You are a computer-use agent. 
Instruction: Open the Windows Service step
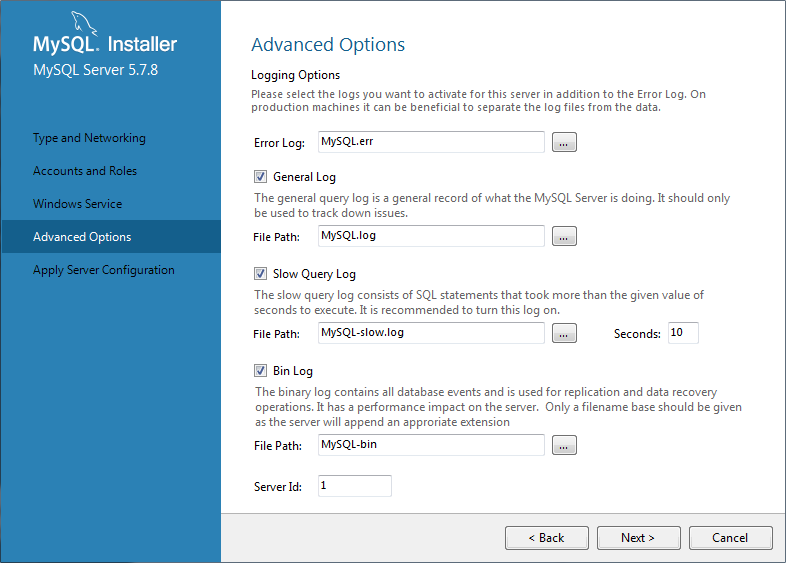point(77,204)
